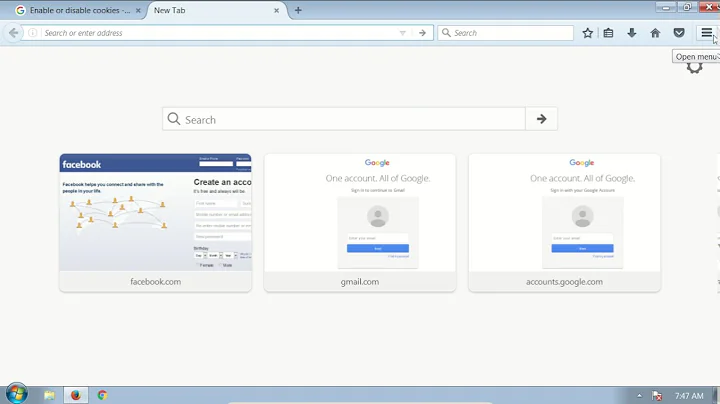The height and width of the screenshot is (404, 720).
Task: Show bookmarks list icon
Action: [608, 33]
